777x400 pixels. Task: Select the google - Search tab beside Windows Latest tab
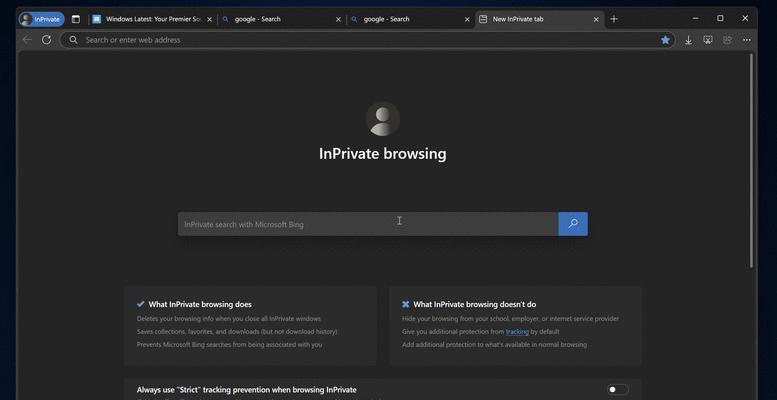pos(281,19)
